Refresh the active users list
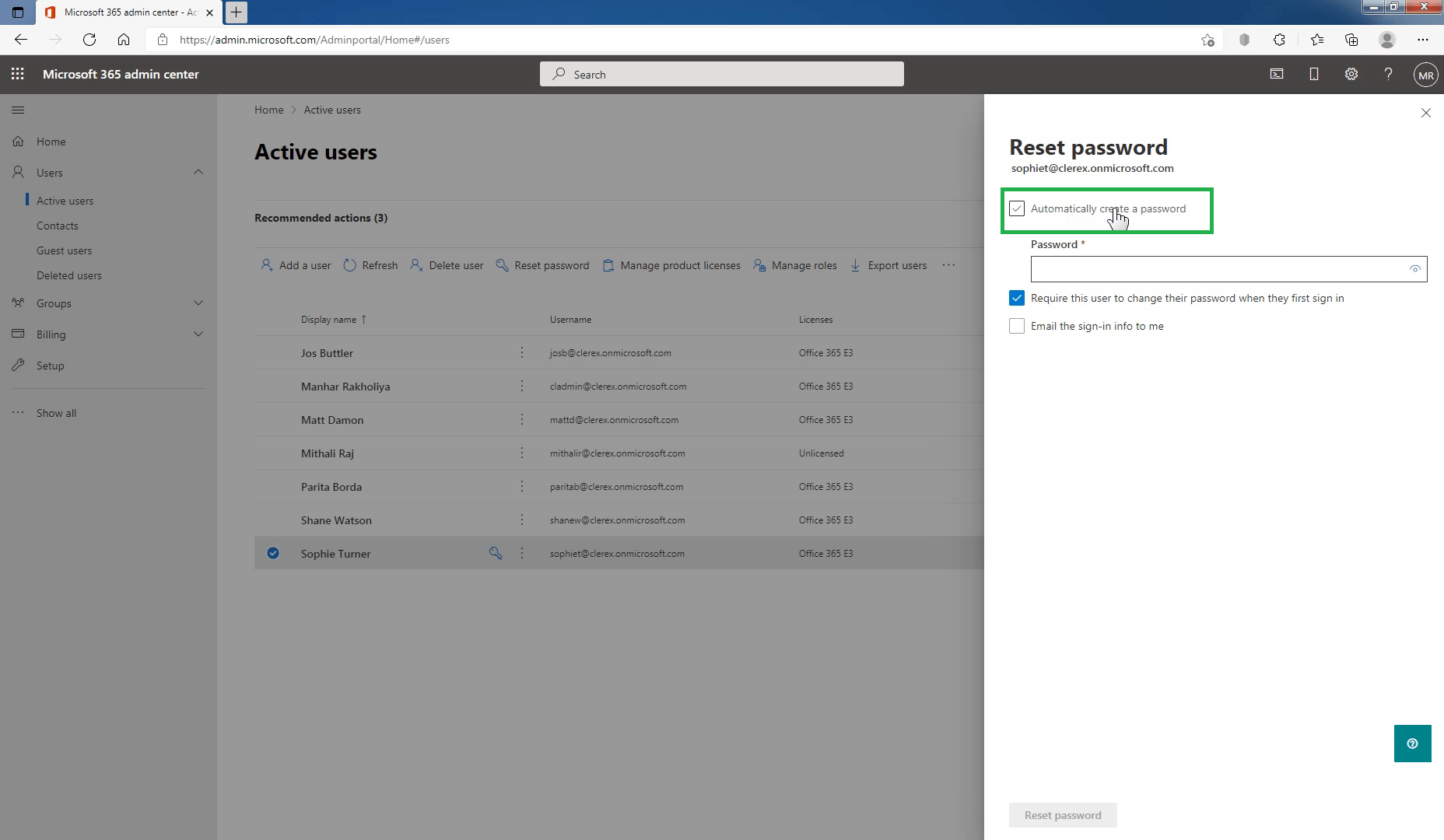The image size is (1444, 840). pos(370,265)
